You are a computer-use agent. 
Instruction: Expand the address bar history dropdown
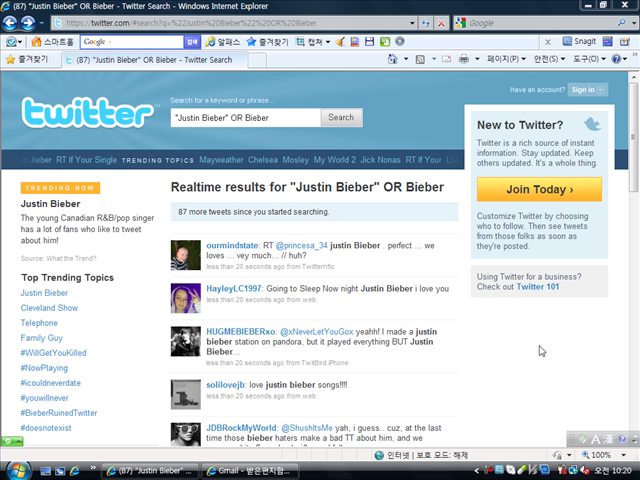click(x=412, y=23)
